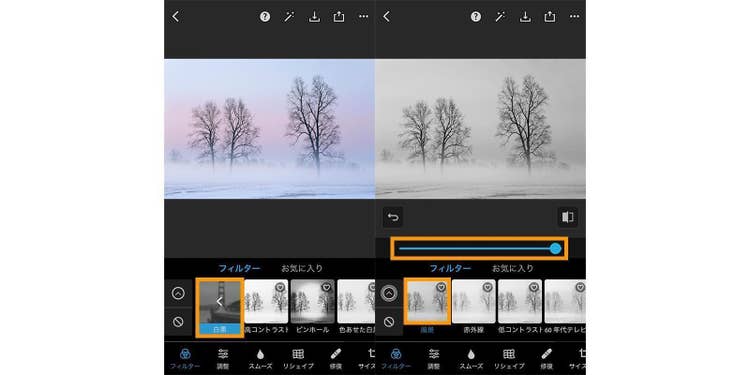This screenshot has width=750, height=375.
Task: Open スムーズ tool in left bottom bar
Action: point(260,360)
